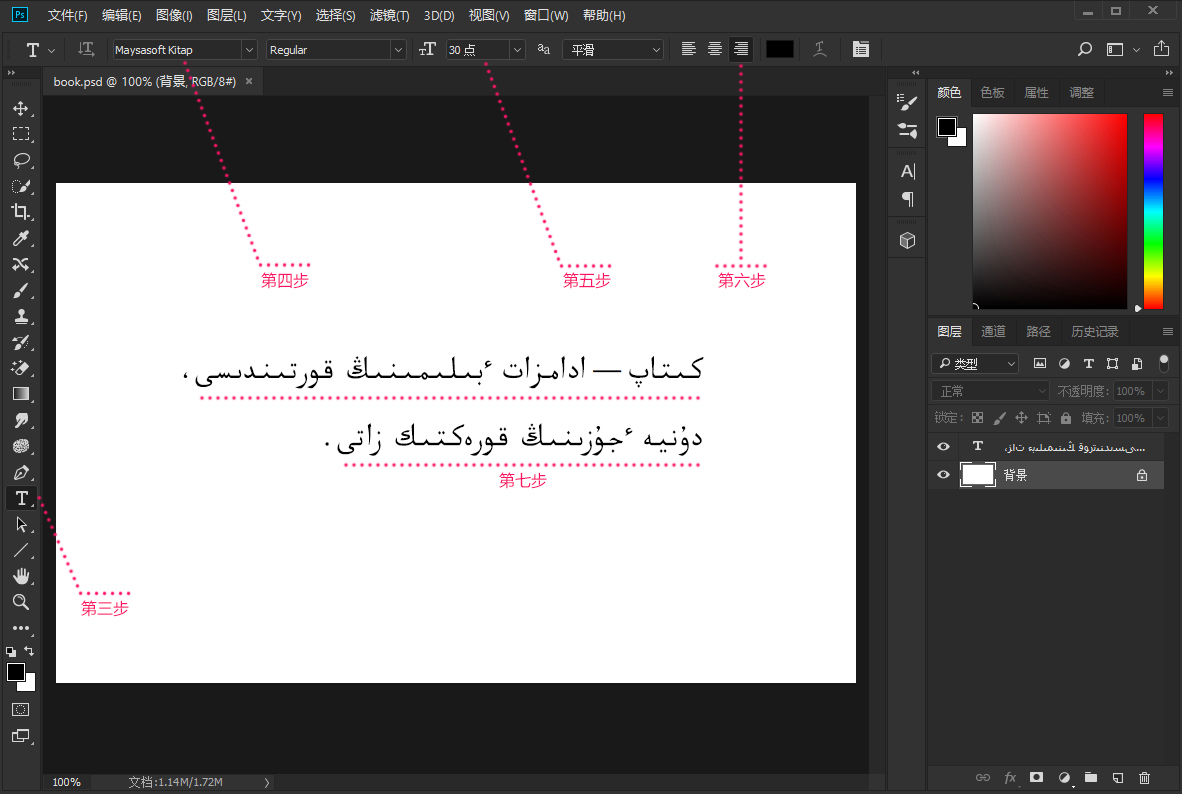Click the rainbow hue slider
The width and height of the screenshot is (1182, 794).
(1153, 210)
